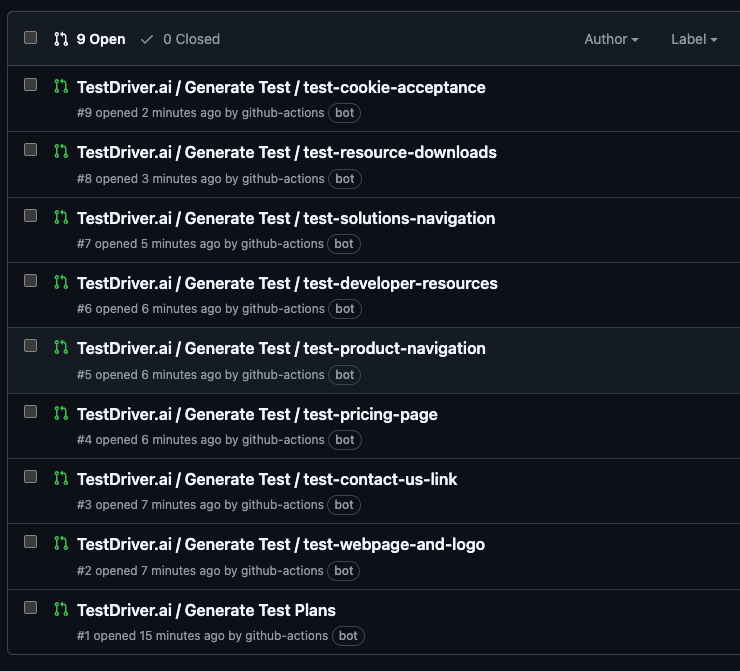
Task: Open the Author filter dropdown
Action: pyautogui.click(x=612, y=39)
